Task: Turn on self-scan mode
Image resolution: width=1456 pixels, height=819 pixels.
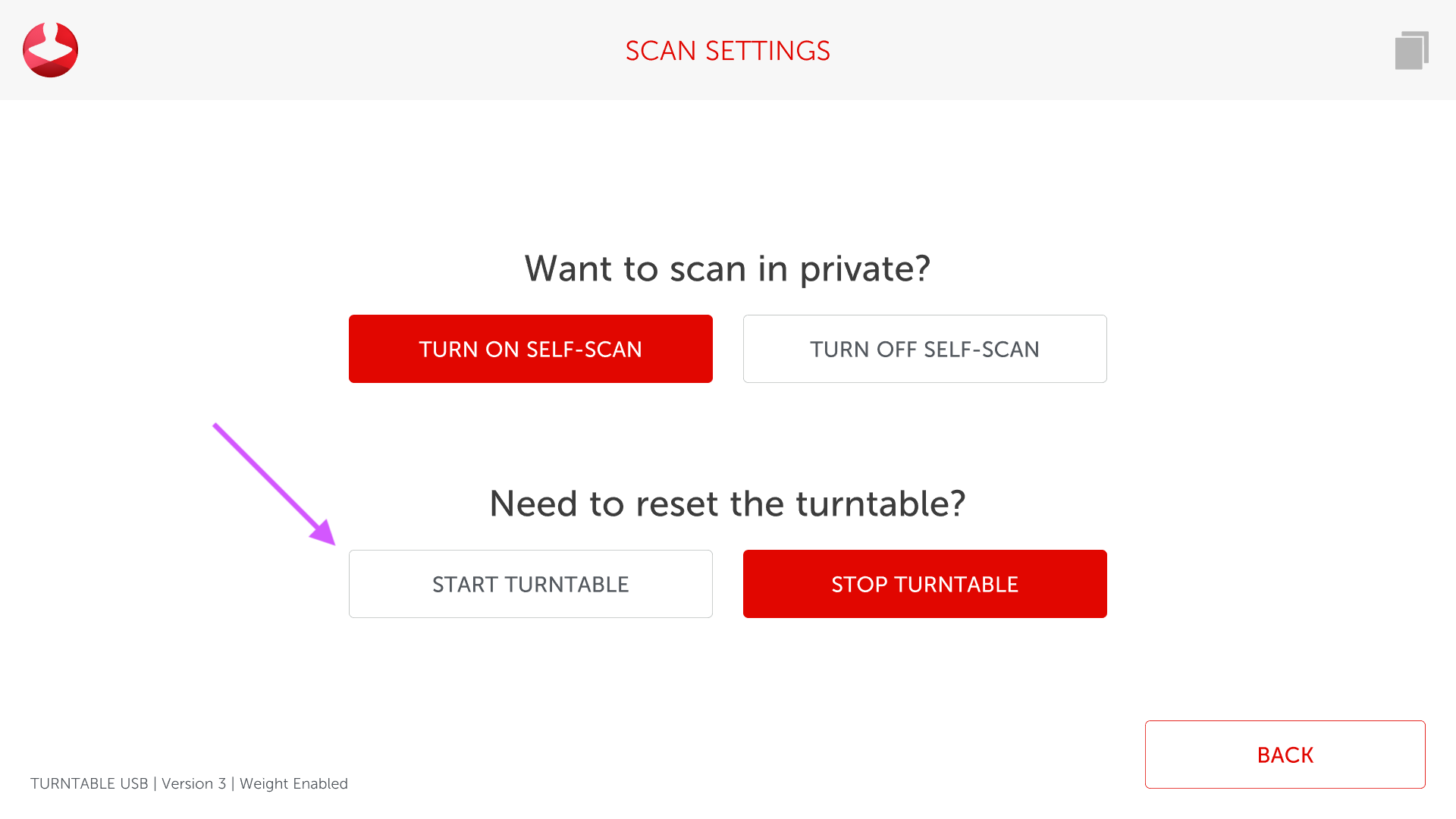Action: click(530, 349)
